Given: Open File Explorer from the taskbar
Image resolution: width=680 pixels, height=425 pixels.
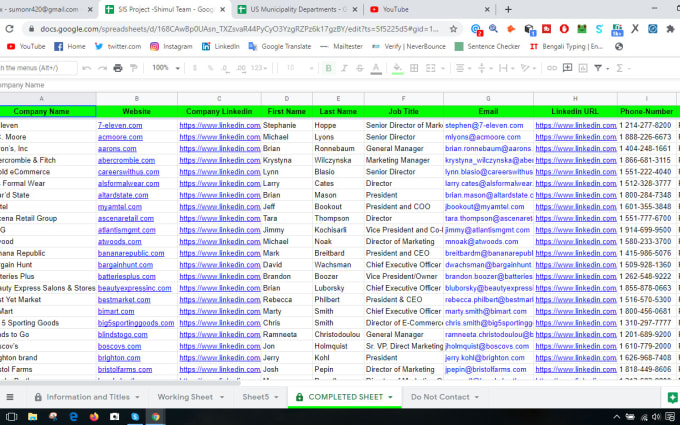Looking at the screenshot, I should [32, 417].
